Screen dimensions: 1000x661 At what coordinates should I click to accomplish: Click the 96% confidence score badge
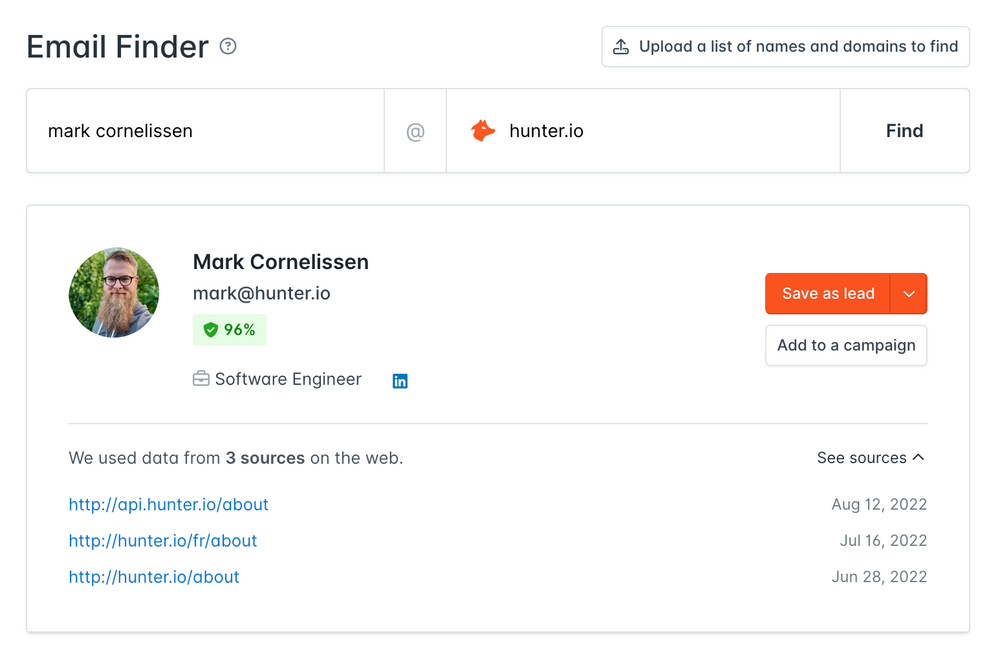coord(229,329)
